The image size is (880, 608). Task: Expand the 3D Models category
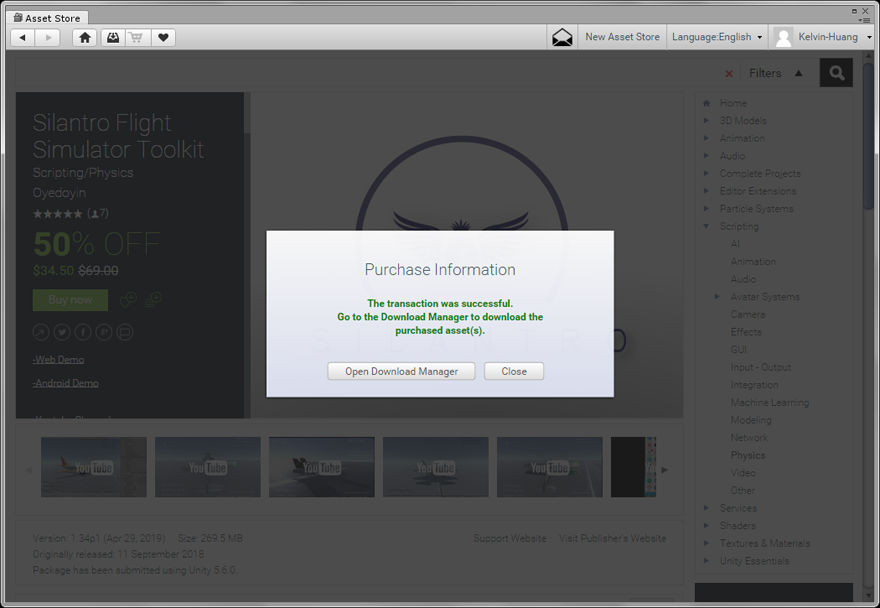(x=707, y=120)
